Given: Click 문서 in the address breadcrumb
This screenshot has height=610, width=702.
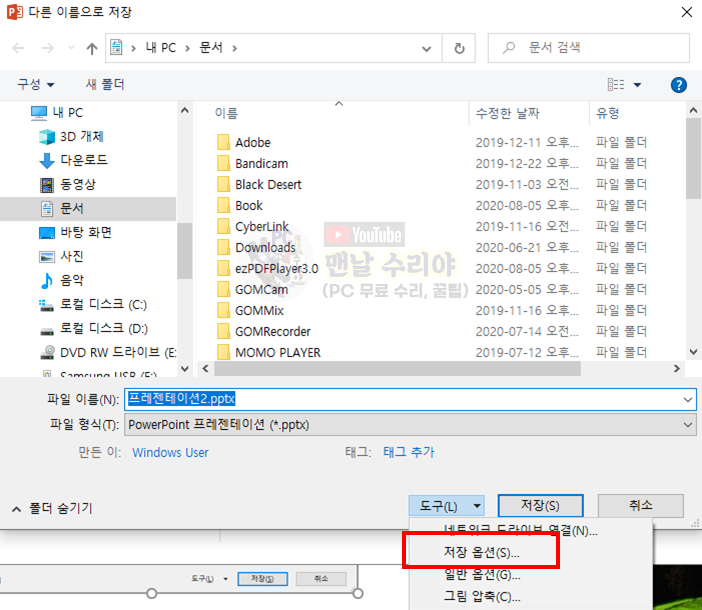Looking at the screenshot, I should point(211,47).
